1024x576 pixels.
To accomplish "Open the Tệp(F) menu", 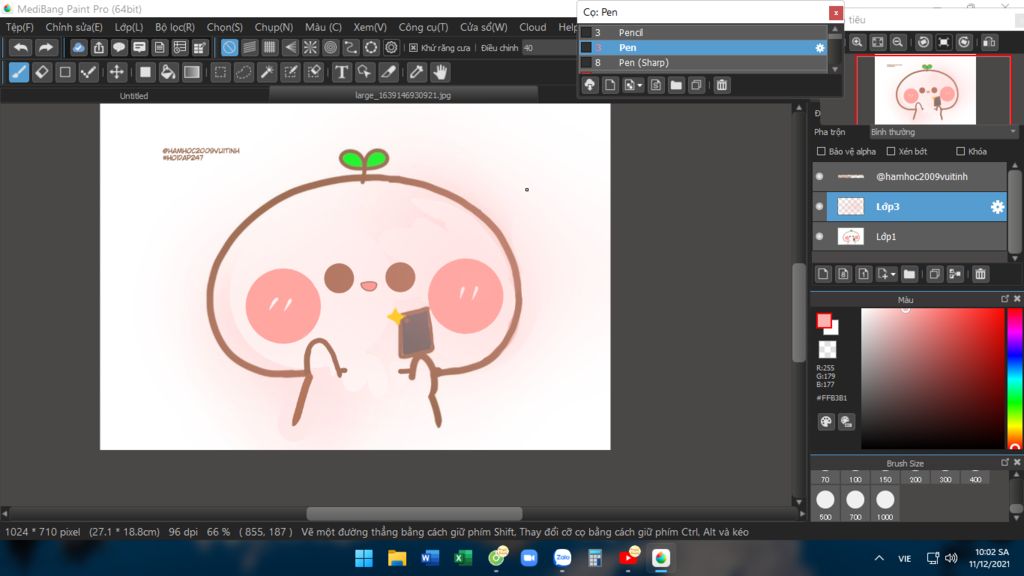I will click(x=20, y=27).
